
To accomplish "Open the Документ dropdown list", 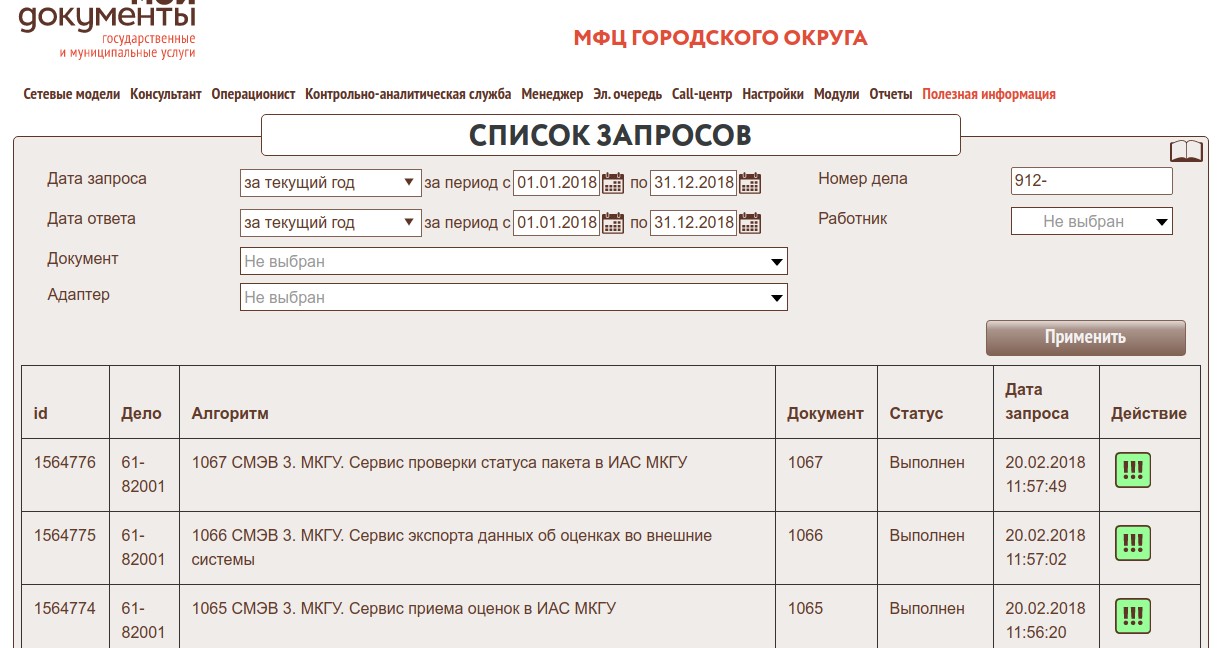I will pos(513,262).
